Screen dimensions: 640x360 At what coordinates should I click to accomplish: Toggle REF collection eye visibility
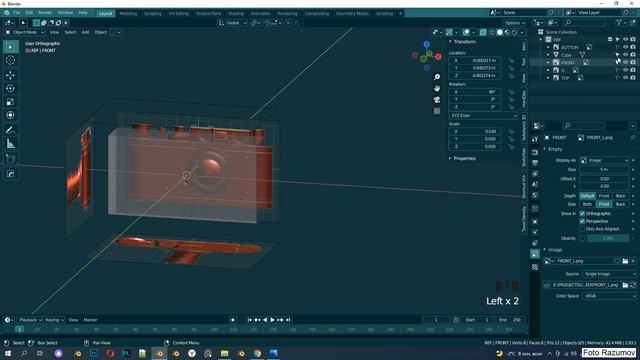(x=625, y=40)
